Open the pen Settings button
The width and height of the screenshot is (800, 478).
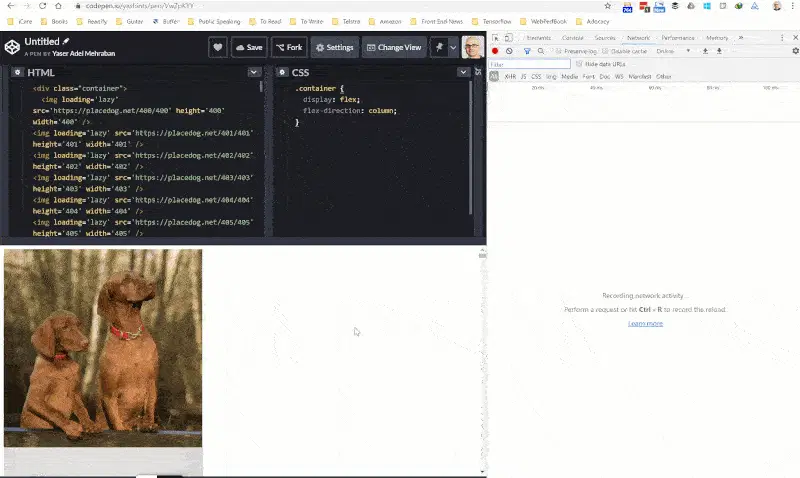[334, 47]
